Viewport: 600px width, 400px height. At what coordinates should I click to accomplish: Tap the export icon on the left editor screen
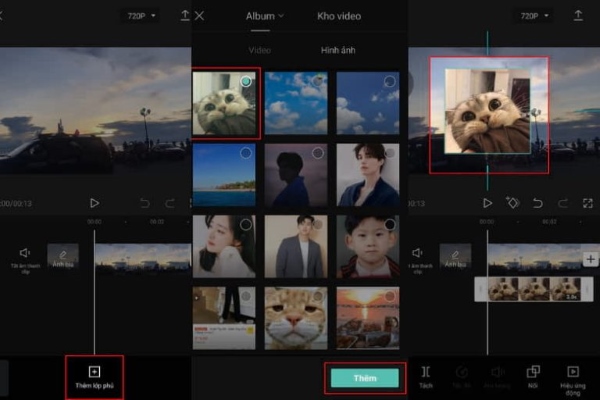coord(185,15)
